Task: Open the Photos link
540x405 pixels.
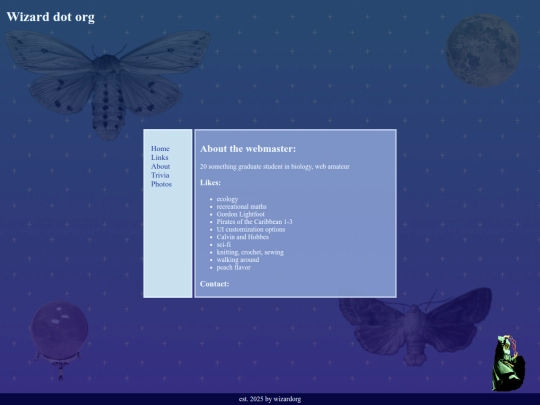Action: [x=161, y=184]
